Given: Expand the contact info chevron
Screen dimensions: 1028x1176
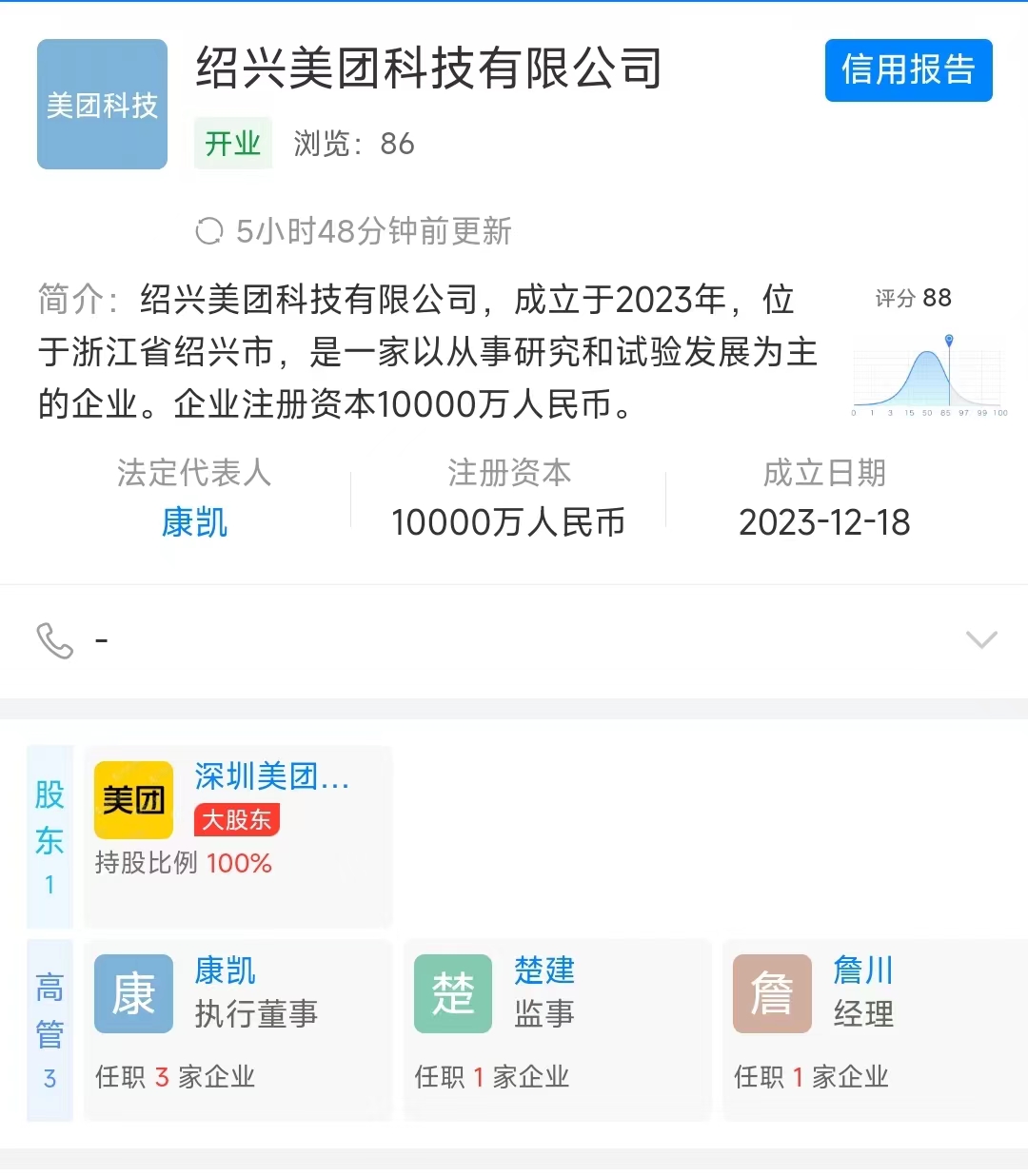Looking at the screenshot, I should (x=980, y=639).
